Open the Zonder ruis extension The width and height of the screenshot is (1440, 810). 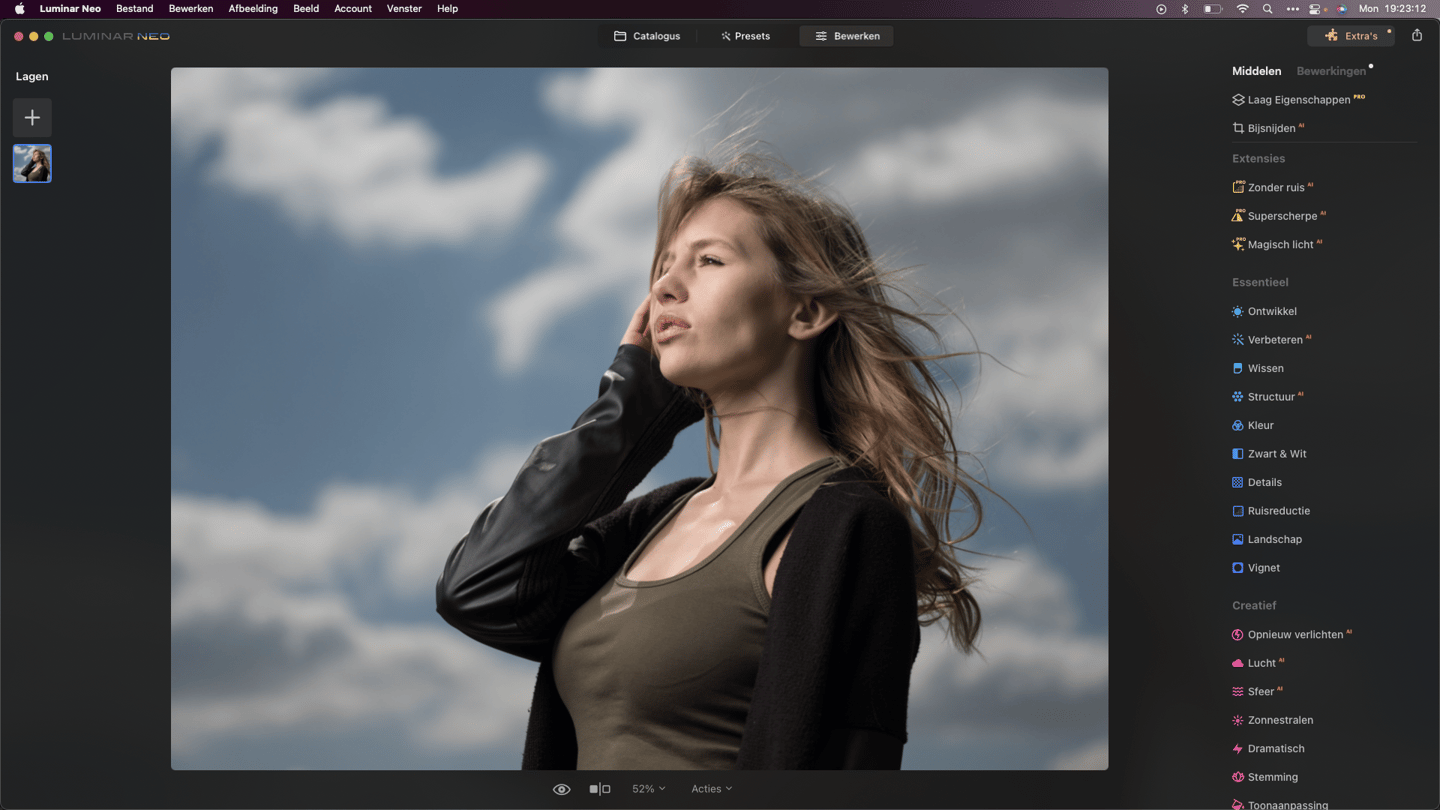1272,187
